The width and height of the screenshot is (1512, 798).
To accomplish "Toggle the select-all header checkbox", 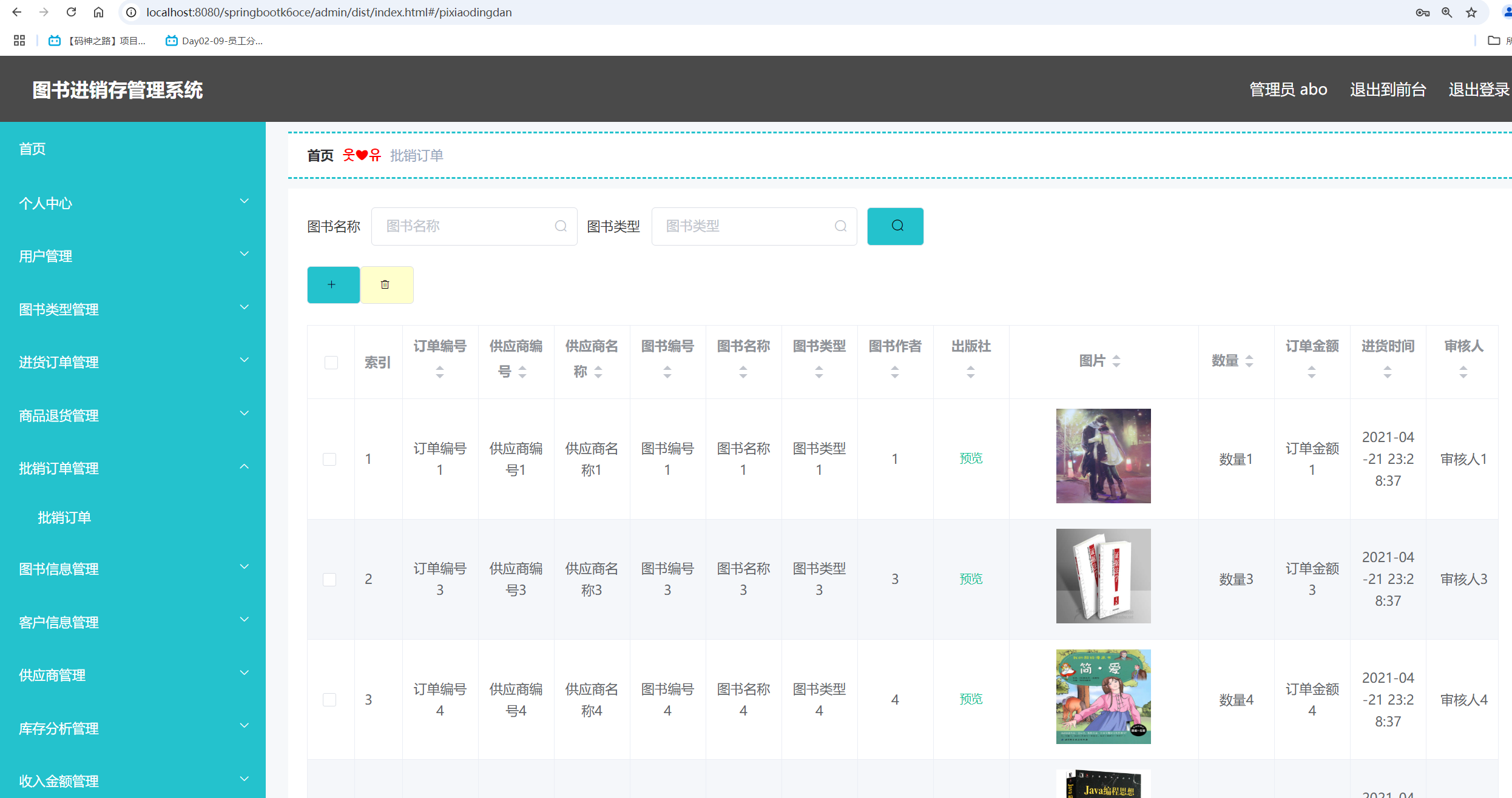I will tap(331, 363).
